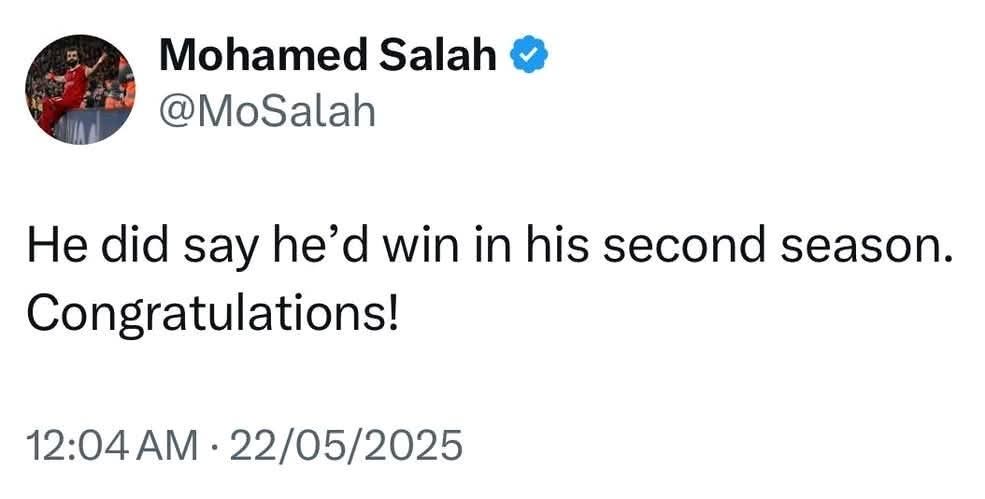This screenshot has width=985, height=499.
Task: Click the blue verified checkmark badge
Action: coord(528,55)
